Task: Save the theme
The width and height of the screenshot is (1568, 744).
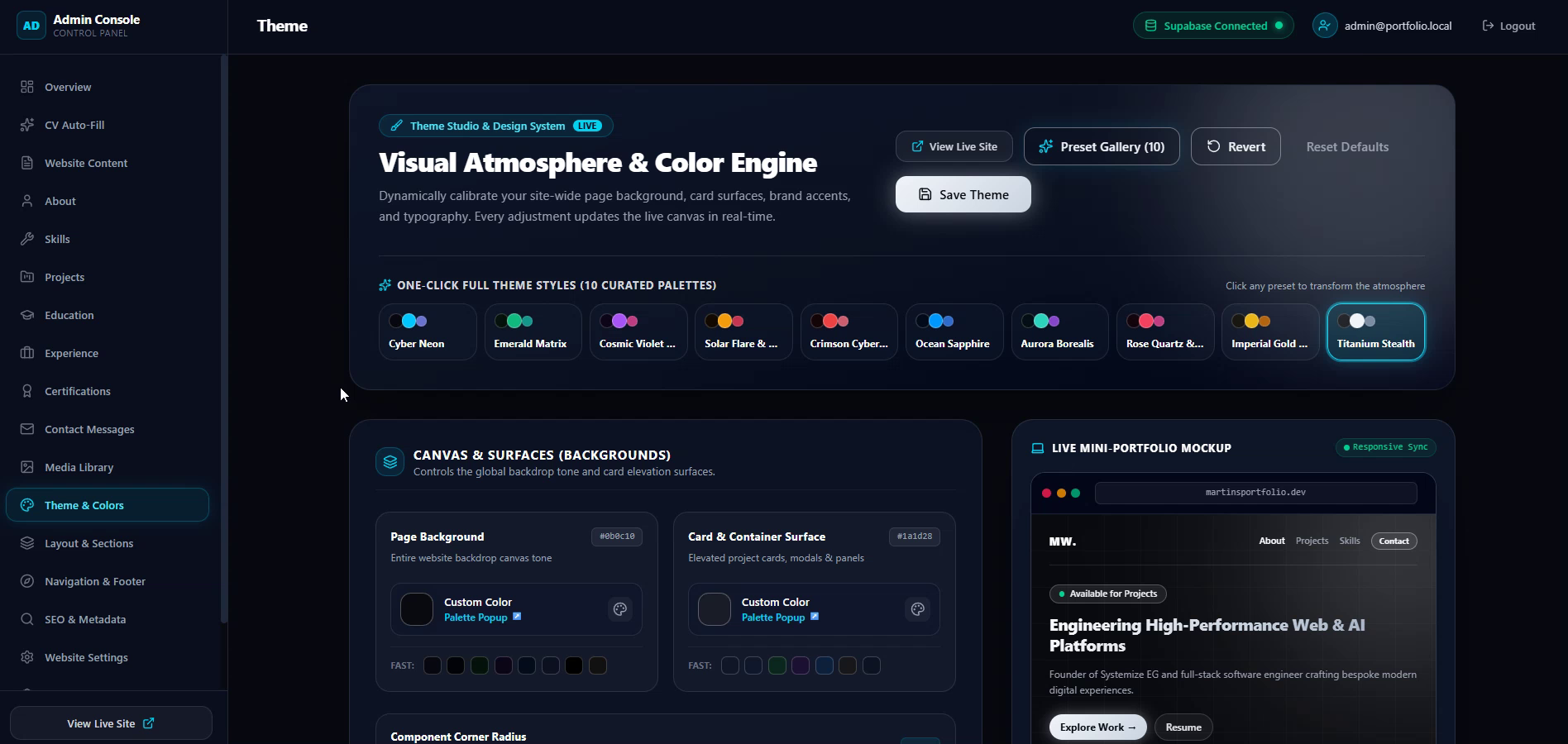Action: pos(963,194)
